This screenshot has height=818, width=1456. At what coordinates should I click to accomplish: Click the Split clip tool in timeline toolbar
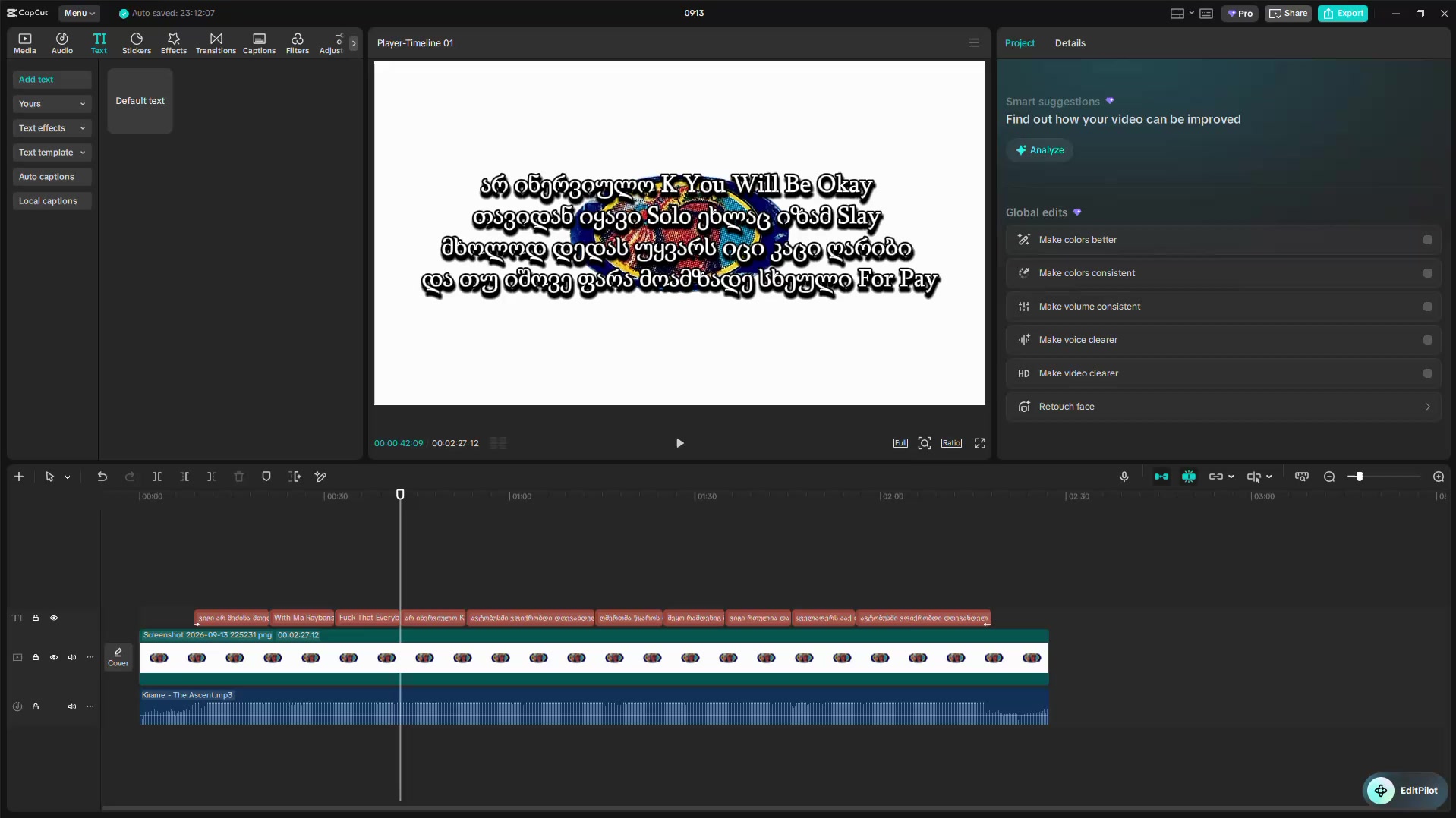(157, 477)
